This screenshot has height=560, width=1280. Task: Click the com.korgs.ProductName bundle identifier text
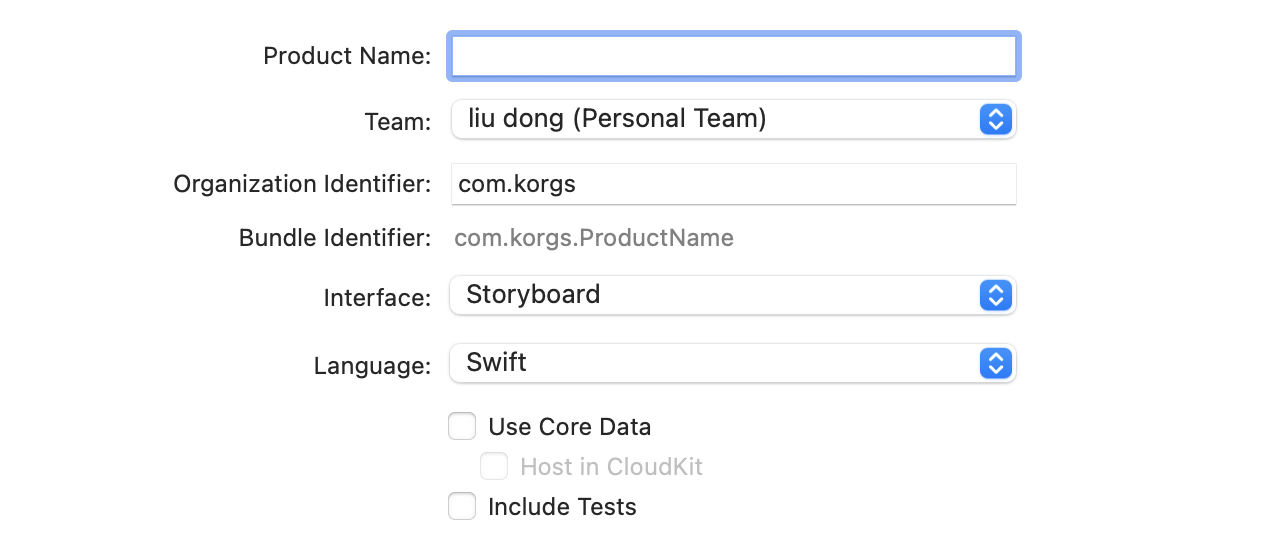(594, 238)
